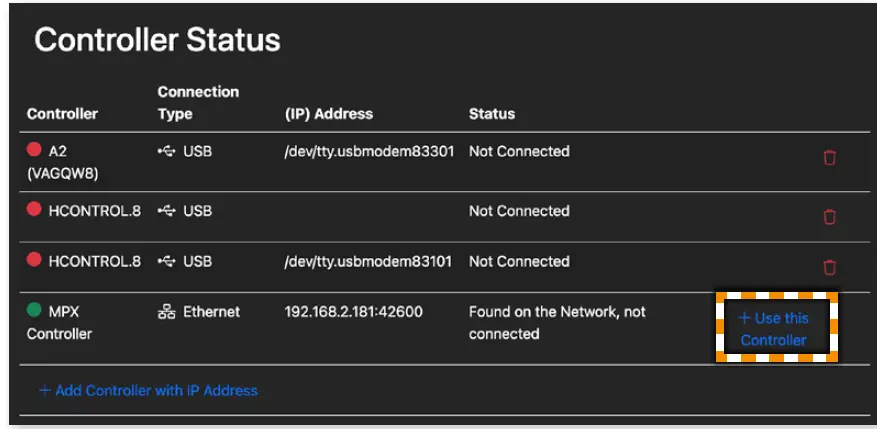
Task: Click the Connection Type column header
Action: pos(198,103)
